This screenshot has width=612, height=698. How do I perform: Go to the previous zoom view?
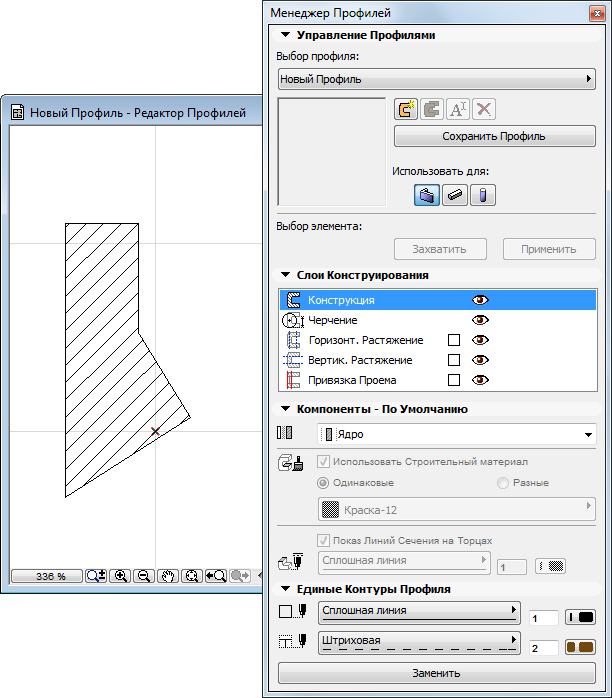pyautogui.click(x=215, y=576)
